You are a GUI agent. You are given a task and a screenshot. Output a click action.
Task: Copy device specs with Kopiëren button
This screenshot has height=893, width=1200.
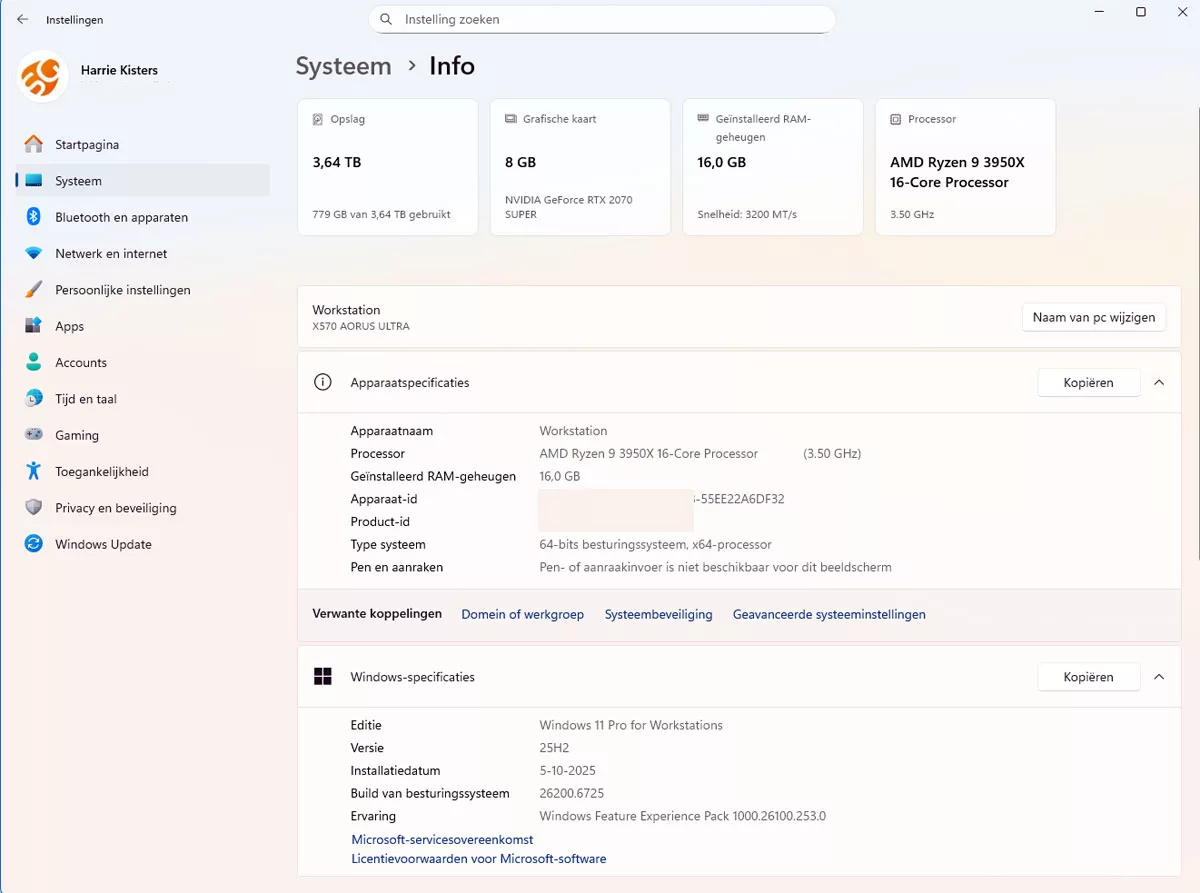click(1088, 383)
